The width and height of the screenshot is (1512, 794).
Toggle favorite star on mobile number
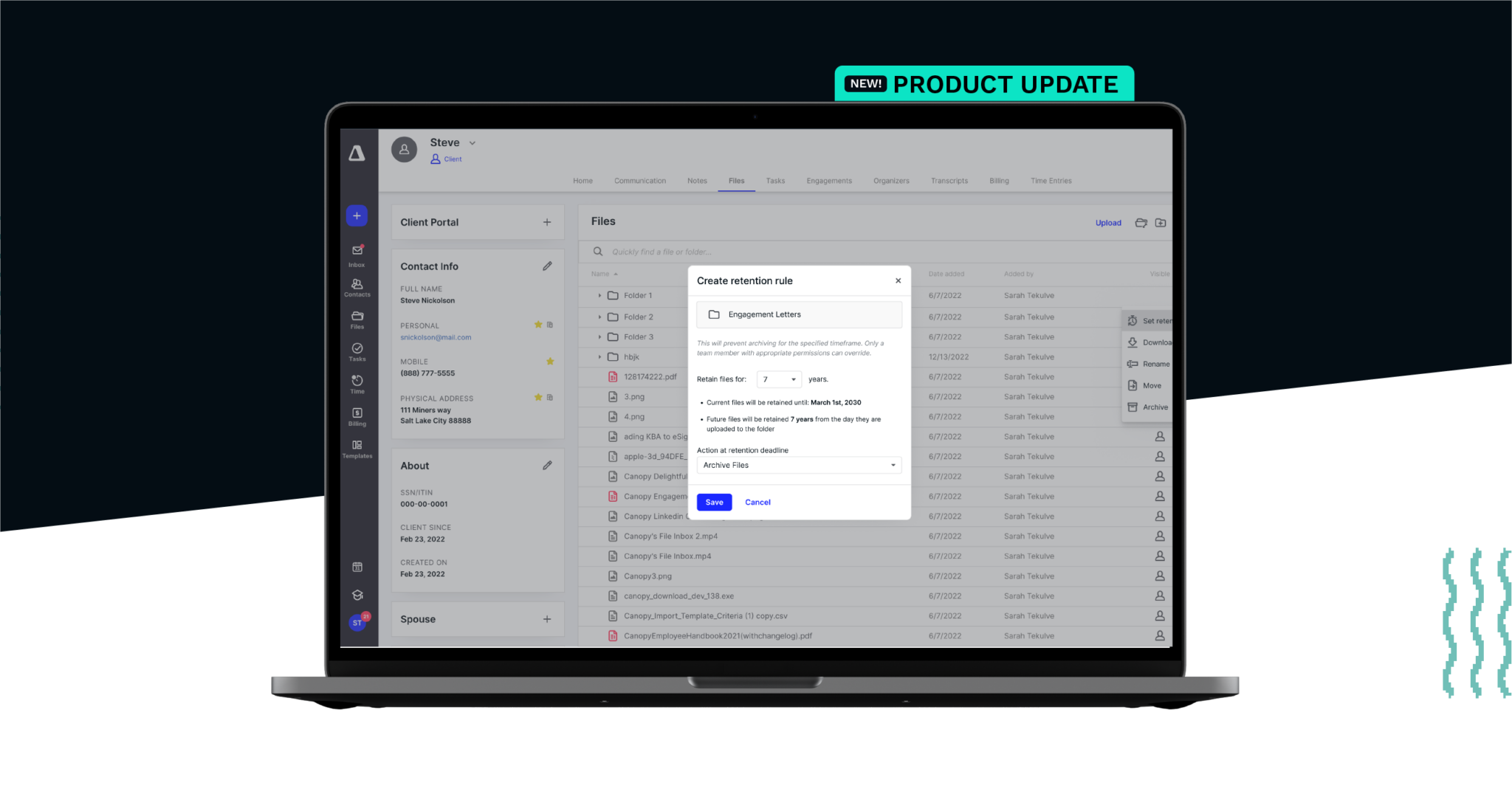550,362
